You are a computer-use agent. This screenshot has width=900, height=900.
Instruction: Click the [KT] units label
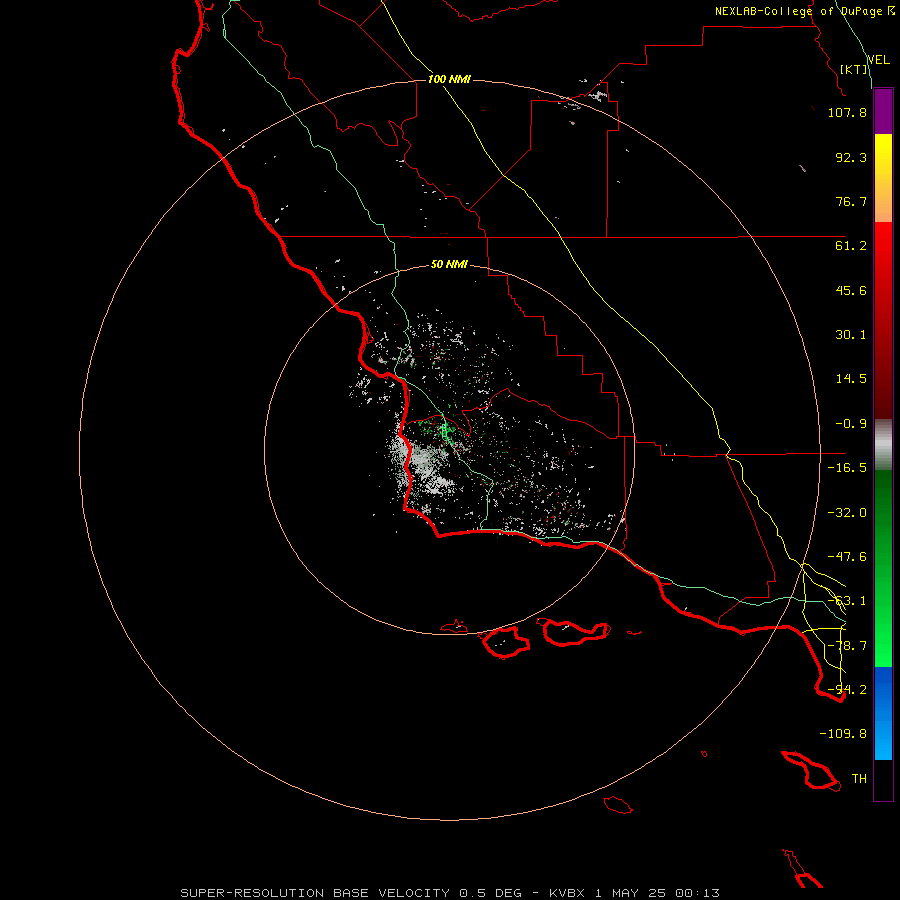click(x=854, y=69)
